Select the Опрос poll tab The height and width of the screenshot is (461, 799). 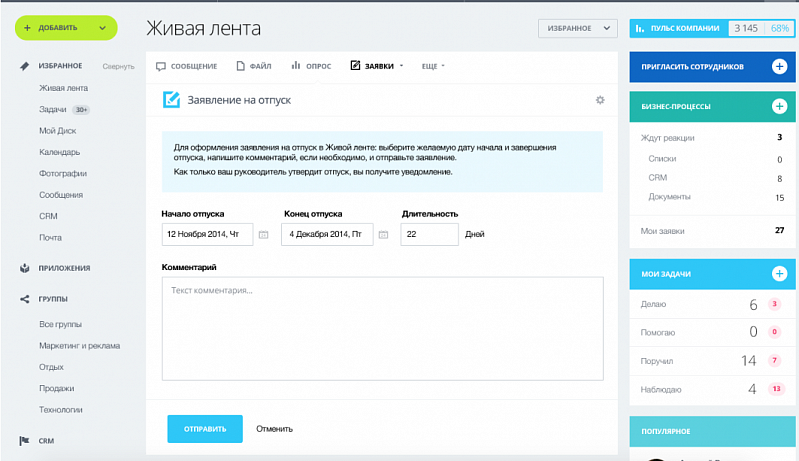(x=311, y=66)
